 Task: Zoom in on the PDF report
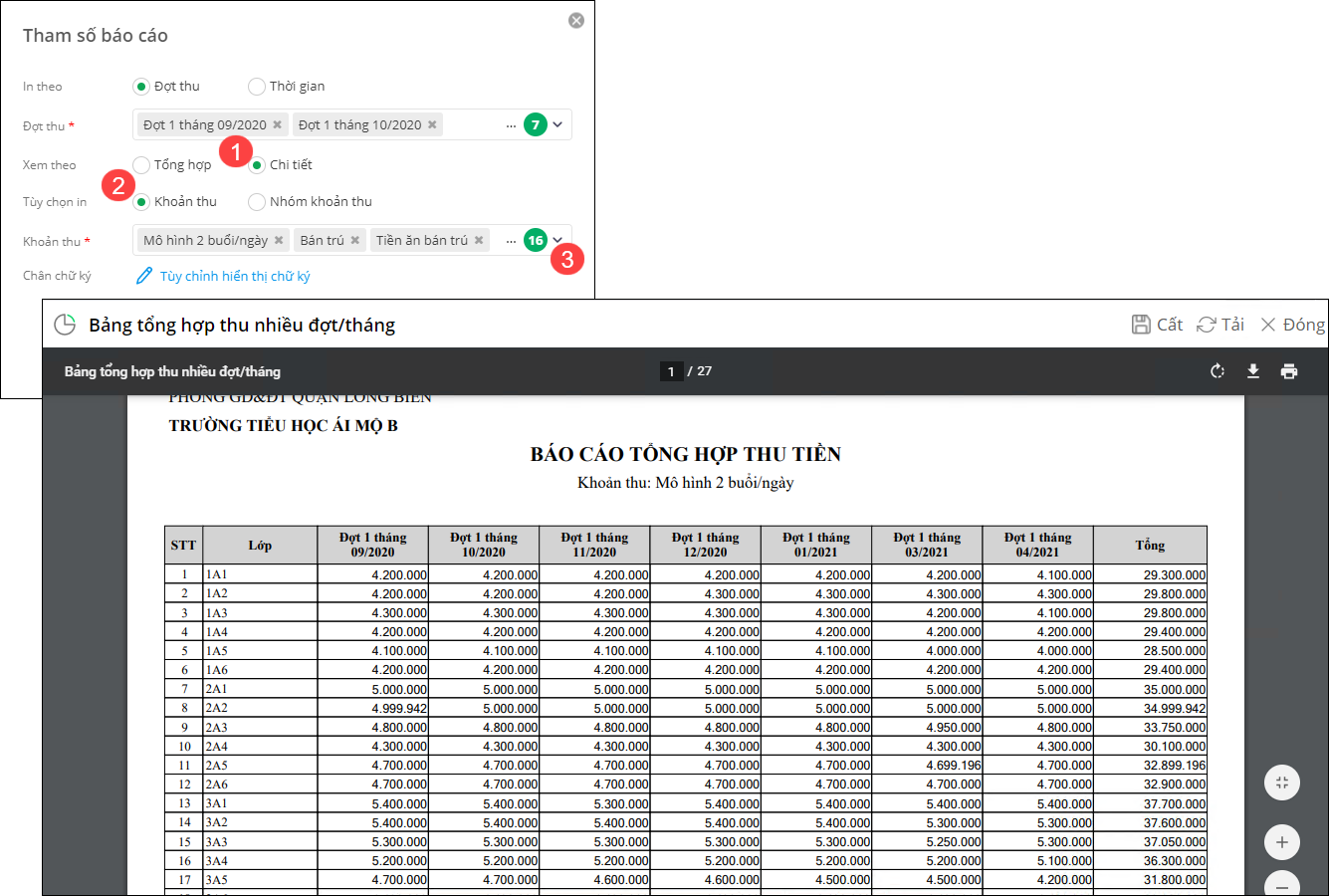[1282, 842]
